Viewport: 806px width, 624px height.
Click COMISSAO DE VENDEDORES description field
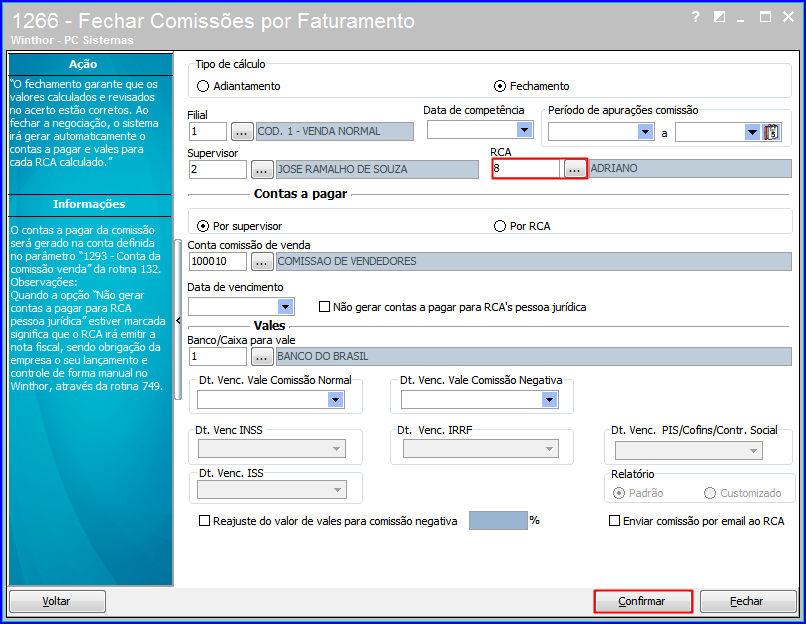pyautogui.click(x=534, y=262)
